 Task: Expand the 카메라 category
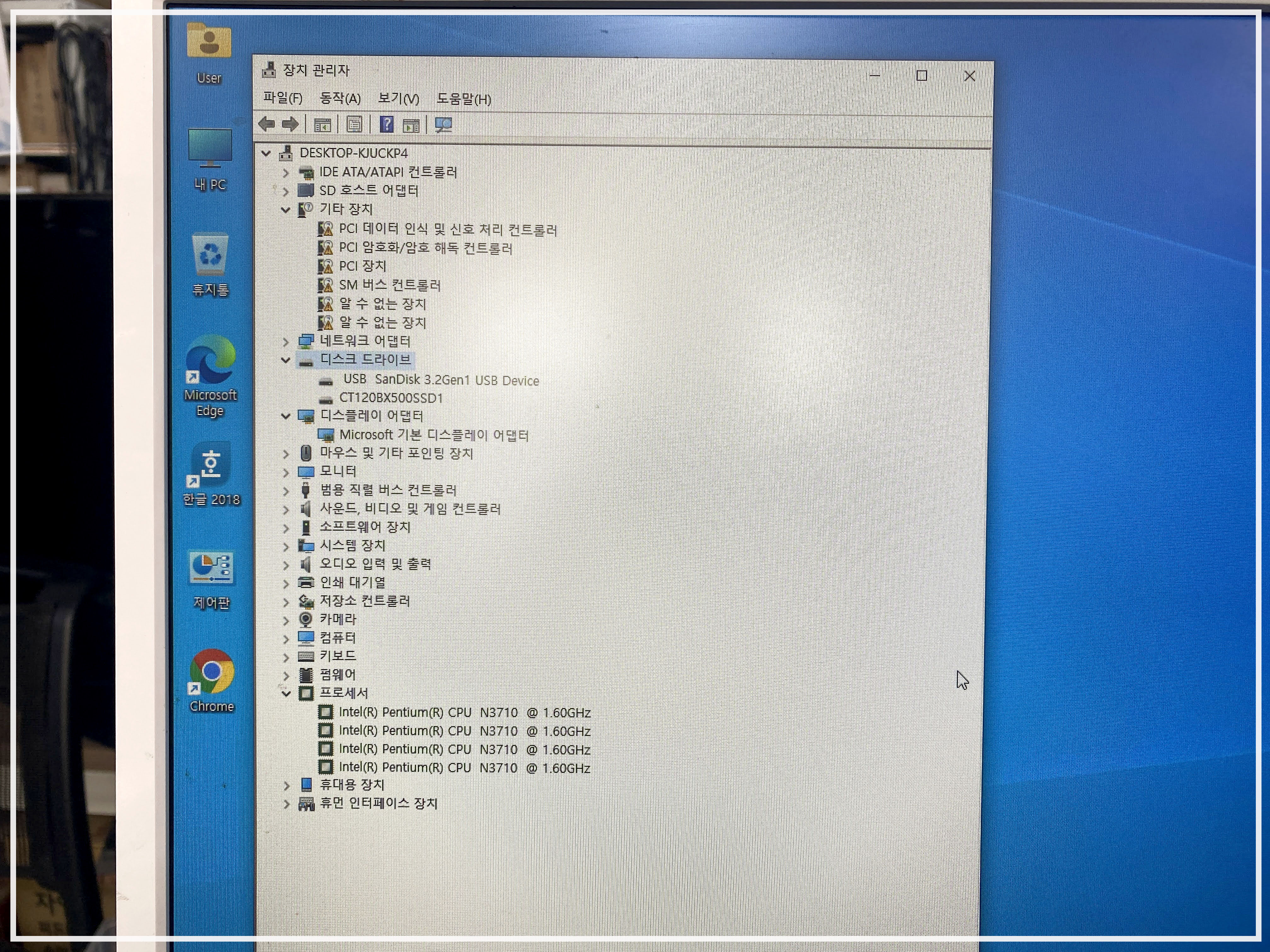(x=286, y=620)
